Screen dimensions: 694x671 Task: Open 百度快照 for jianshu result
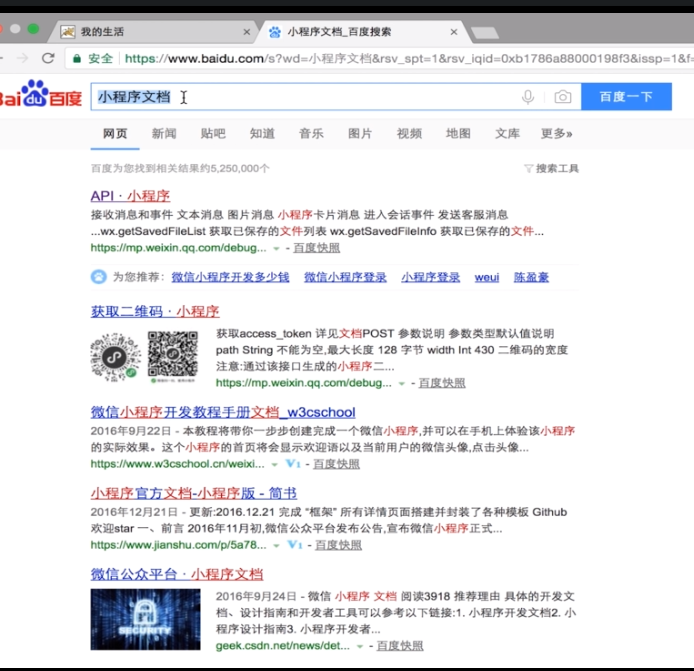(338, 545)
